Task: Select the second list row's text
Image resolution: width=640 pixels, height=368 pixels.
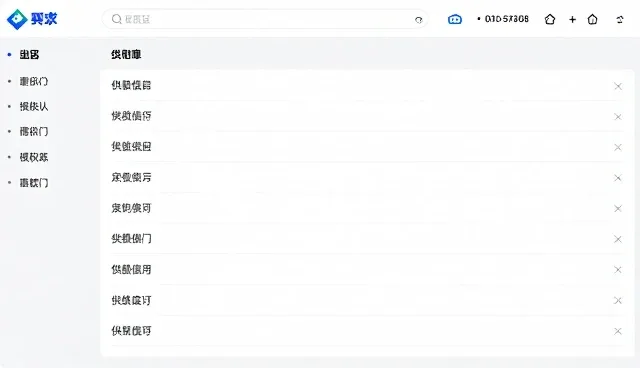Action: (x=131, y=116)
